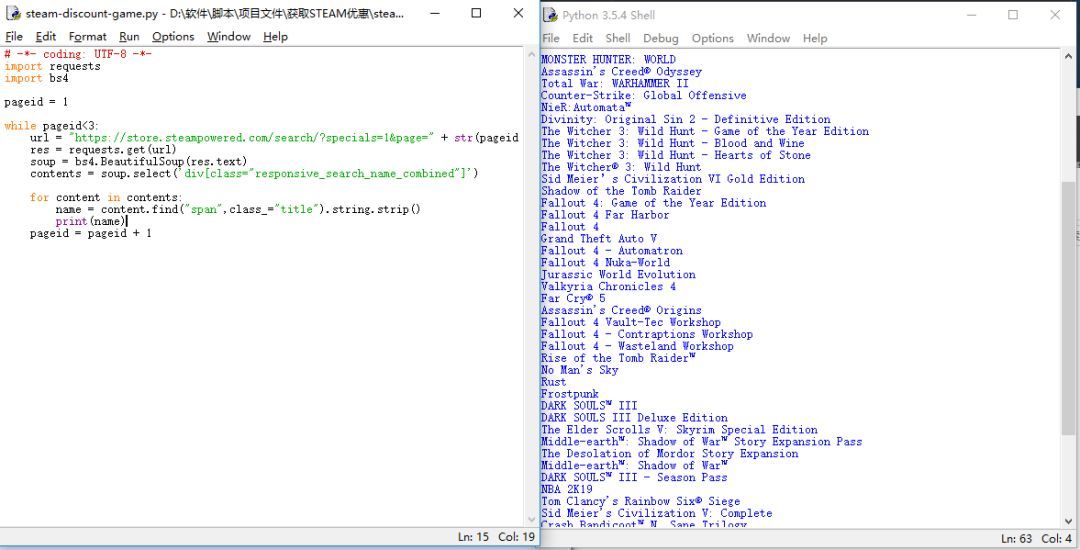Open Run menu in editor window
This screenshot has width=1080, height=550.
pos(129,36)
